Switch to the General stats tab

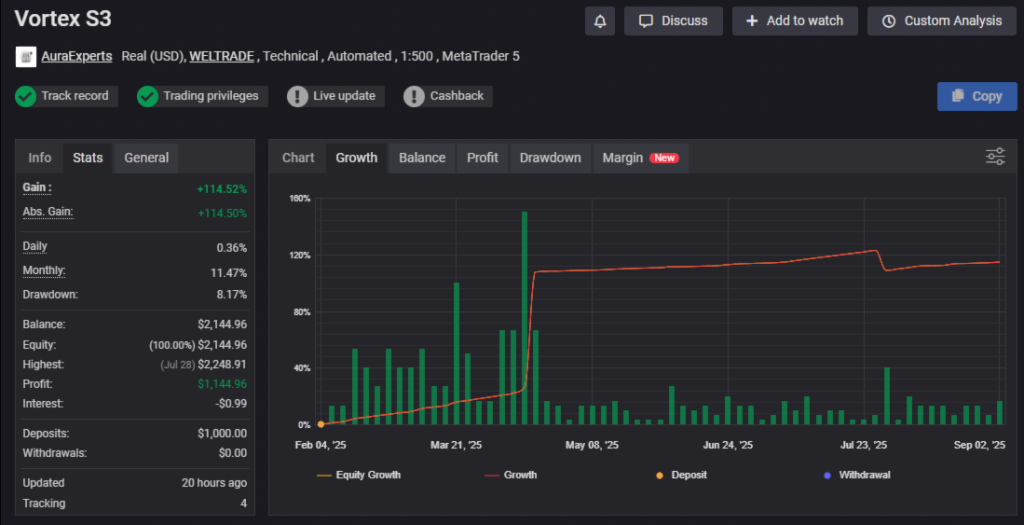tap(146, 158)
